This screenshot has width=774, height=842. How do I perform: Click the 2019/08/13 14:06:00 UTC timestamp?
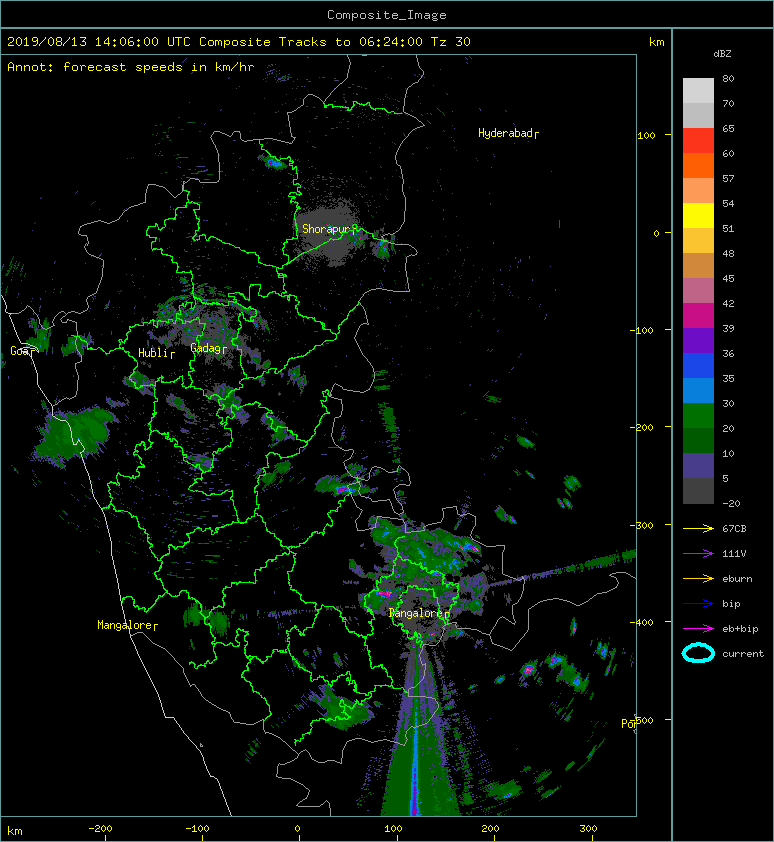99,42
